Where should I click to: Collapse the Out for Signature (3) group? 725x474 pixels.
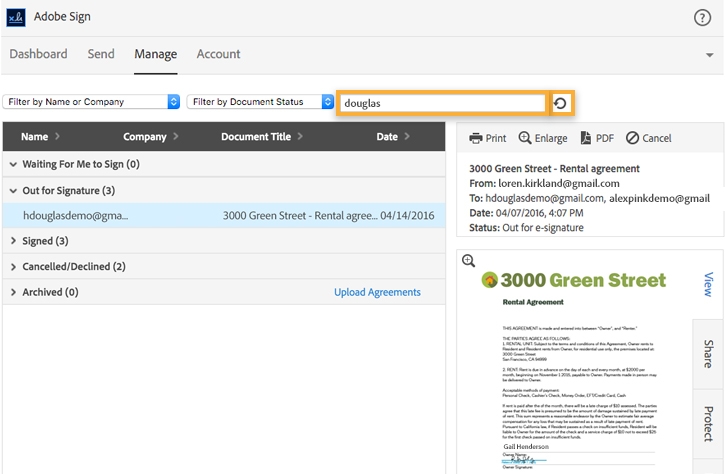tap(13, 190)
